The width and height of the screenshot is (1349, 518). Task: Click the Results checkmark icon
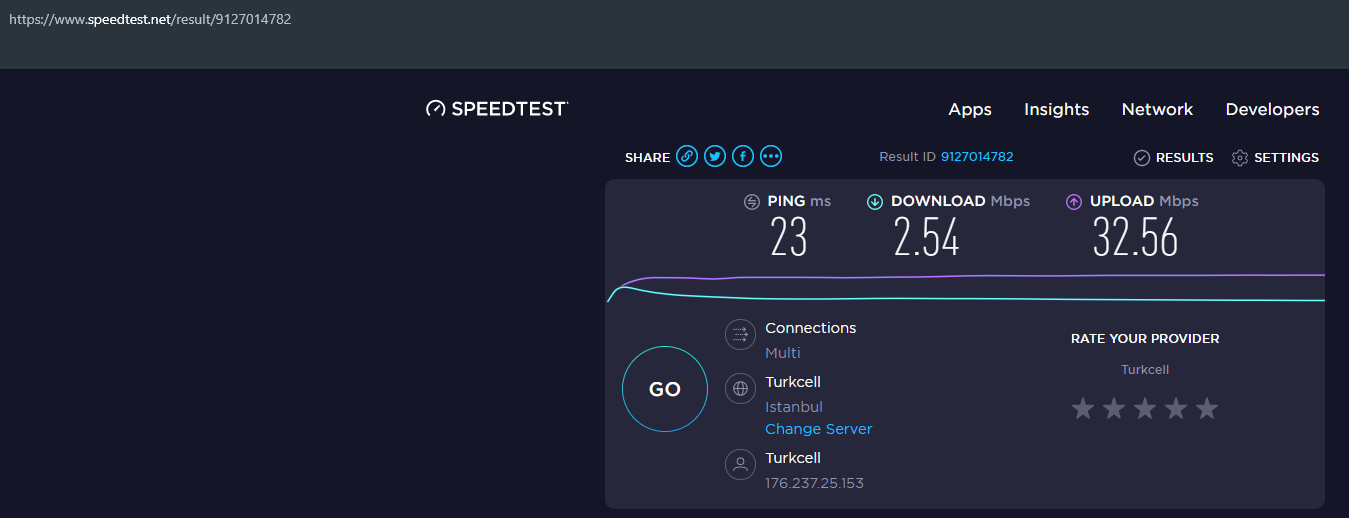pyautogui.click(x=1141, y=158)
